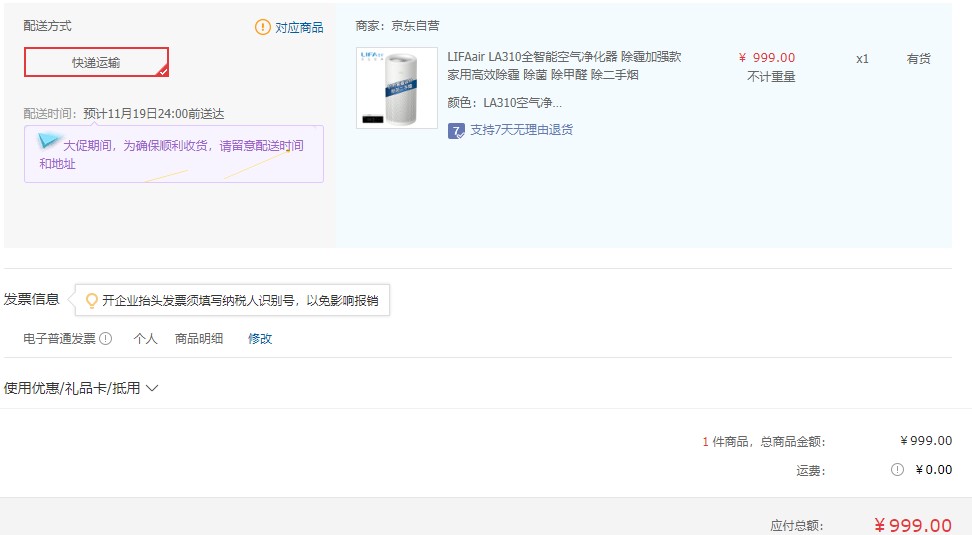Viewport: 972px width, 535px height.
Task: Click the 应付总额 amount ¥999.00
Action: [x=912, y=525]
